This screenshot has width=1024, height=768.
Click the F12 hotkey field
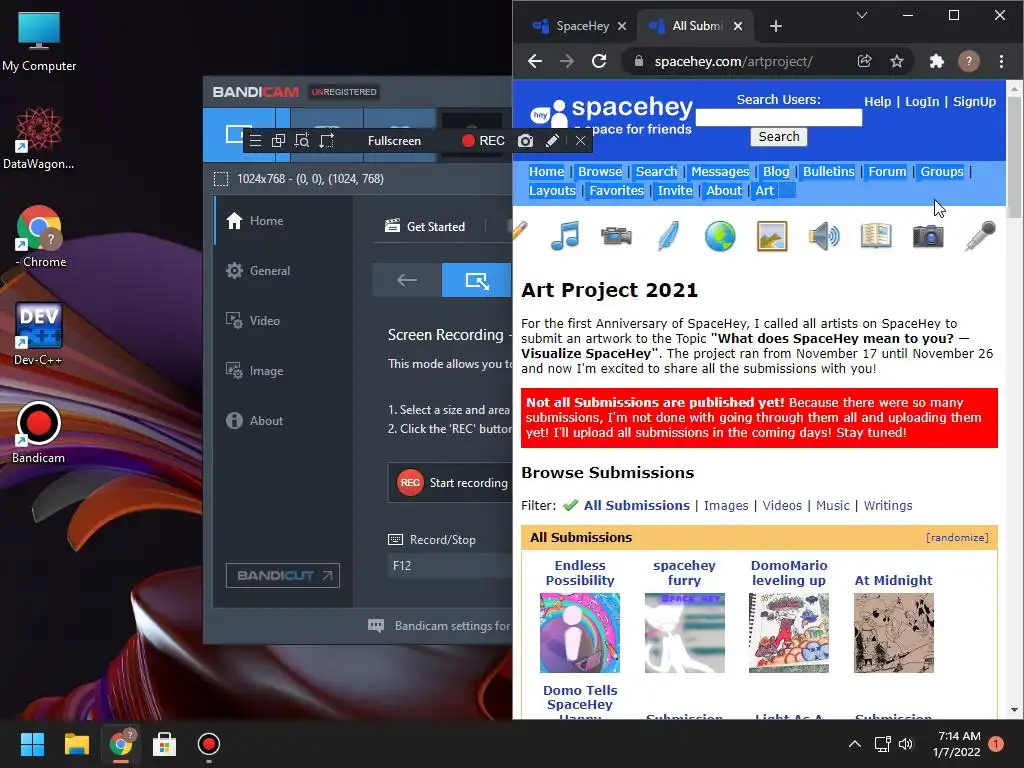tap(451, 566)
